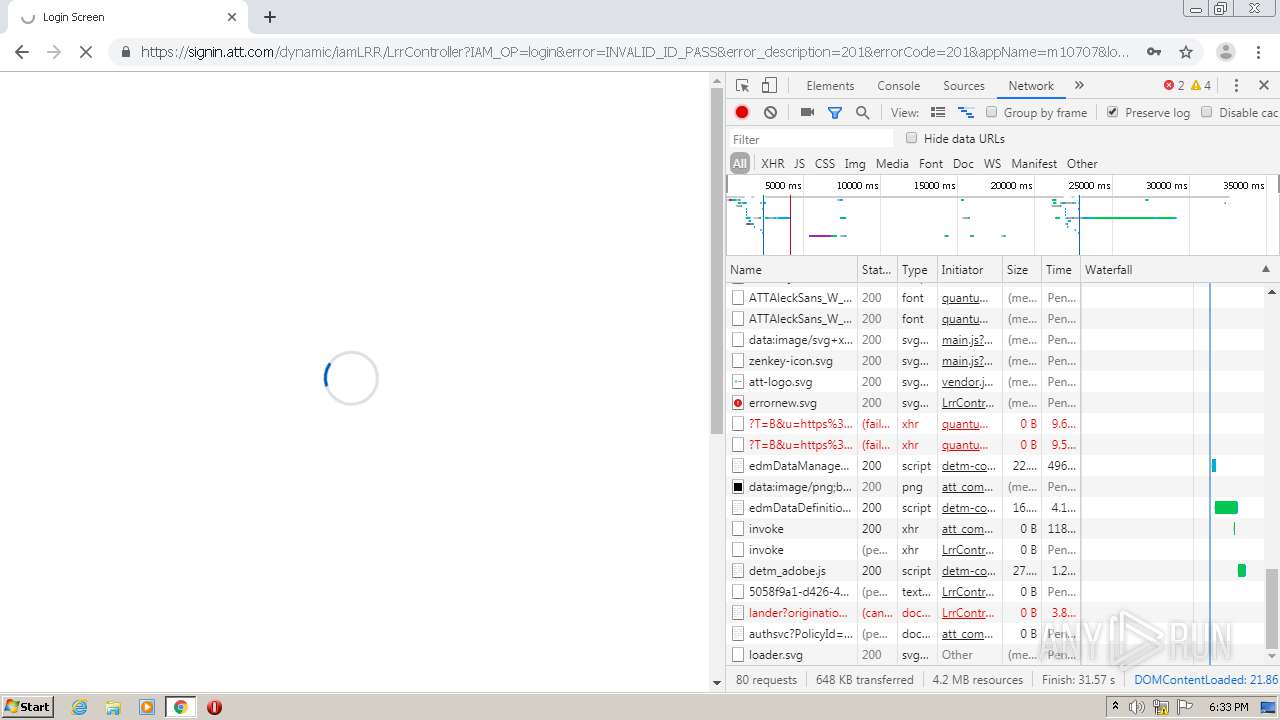
Task: Check Hide data URLs option
Action: 911,138
